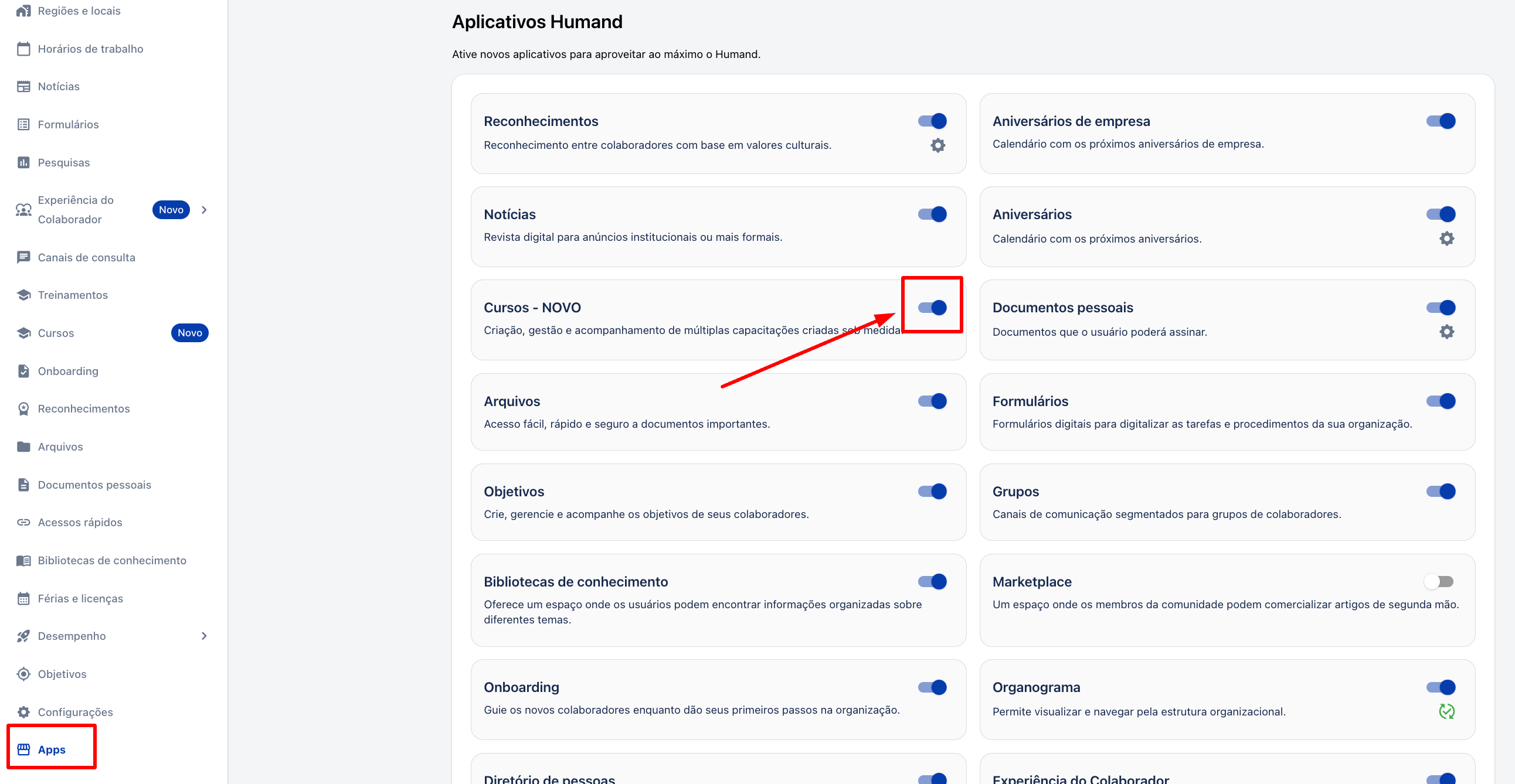Click the Cursos - NOVO card title
Image resolution: width=1515 pixels, height=784 pixels.
coord(532,308)
